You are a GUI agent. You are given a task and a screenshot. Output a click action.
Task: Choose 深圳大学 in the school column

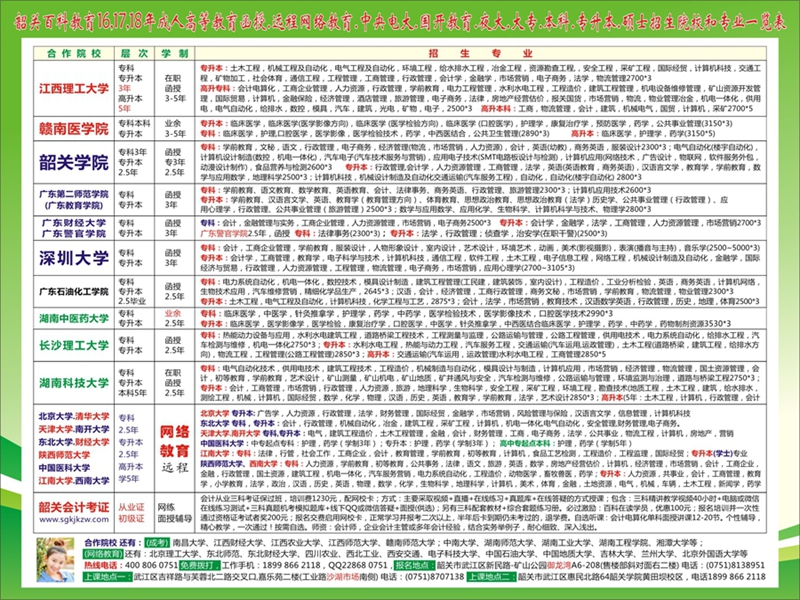coord(73,258)
